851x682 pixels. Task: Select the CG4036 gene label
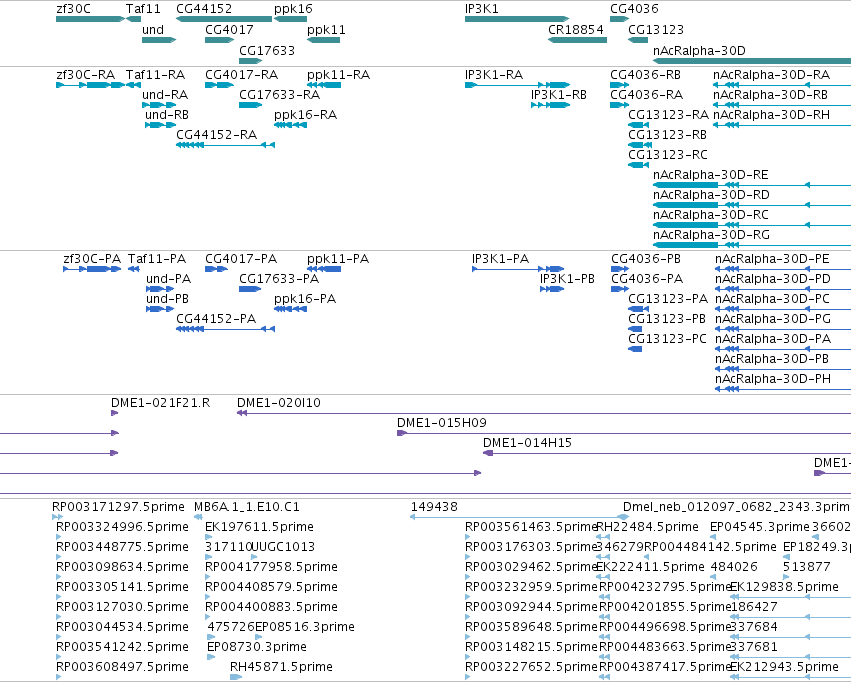coord(634,9)
